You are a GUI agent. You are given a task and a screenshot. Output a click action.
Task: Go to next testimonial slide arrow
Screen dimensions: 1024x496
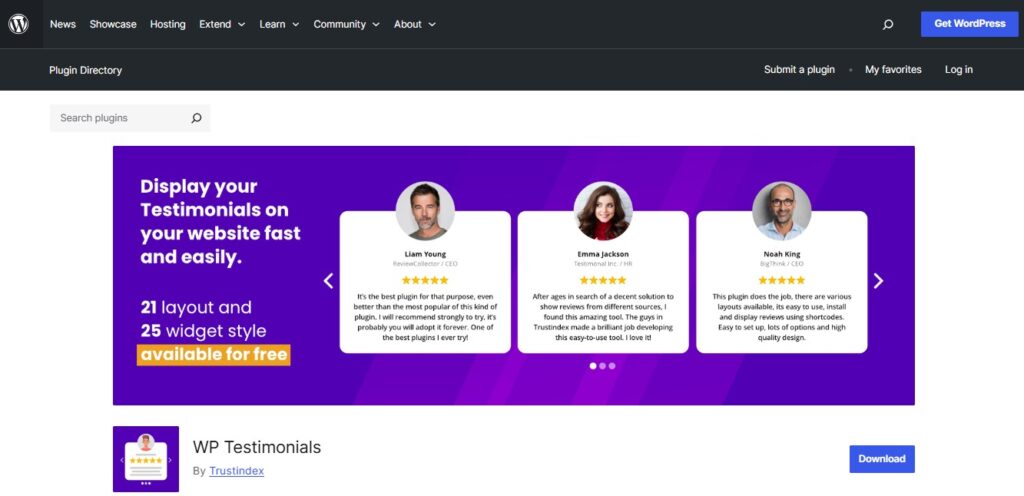click(878, 281)
